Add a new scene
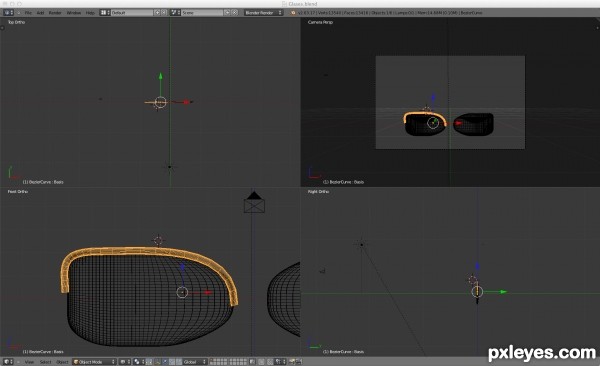This screenshot has height=366, width=600. tap(227, 13)
